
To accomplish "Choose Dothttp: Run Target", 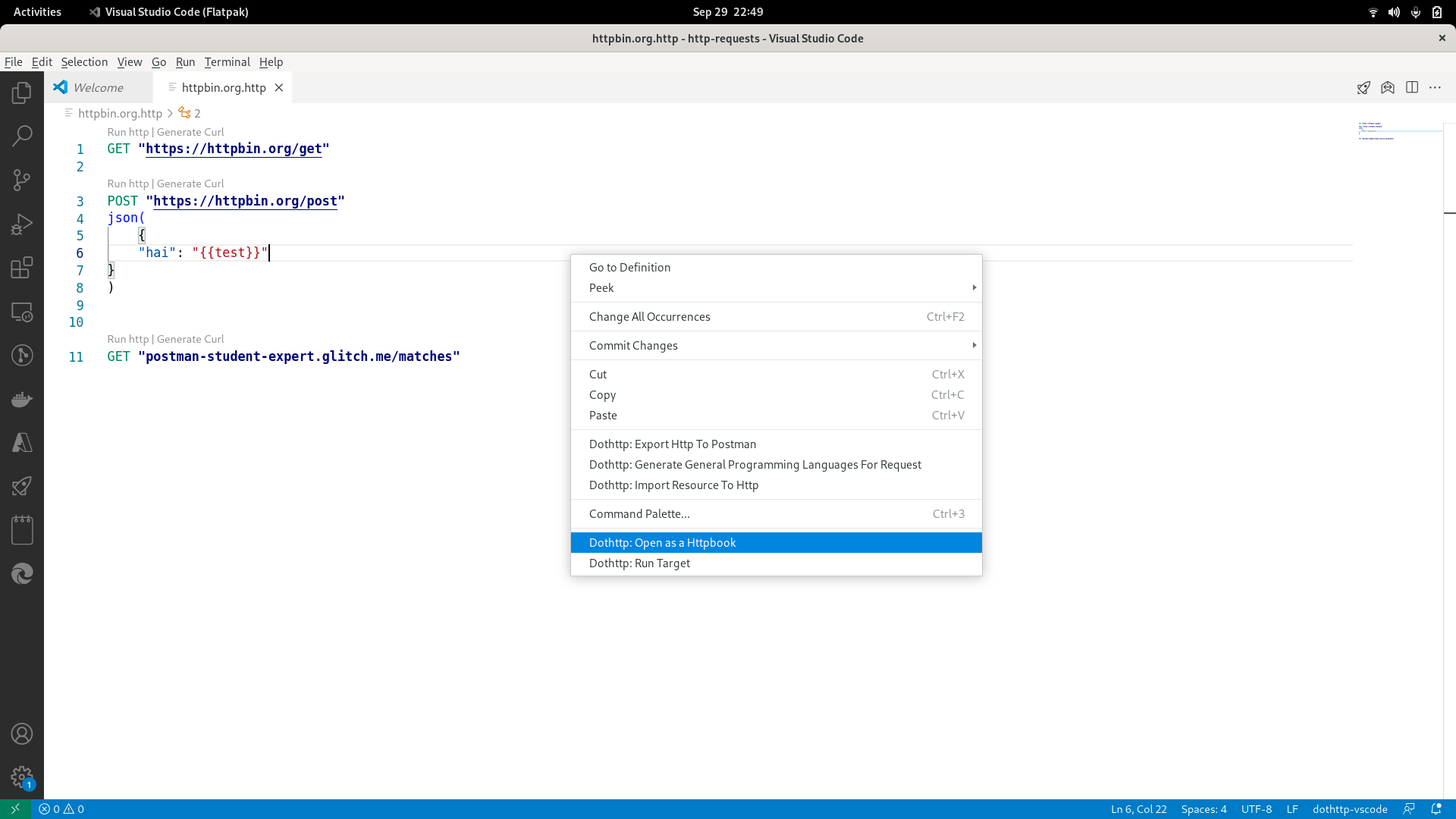I will pos(776,563).
